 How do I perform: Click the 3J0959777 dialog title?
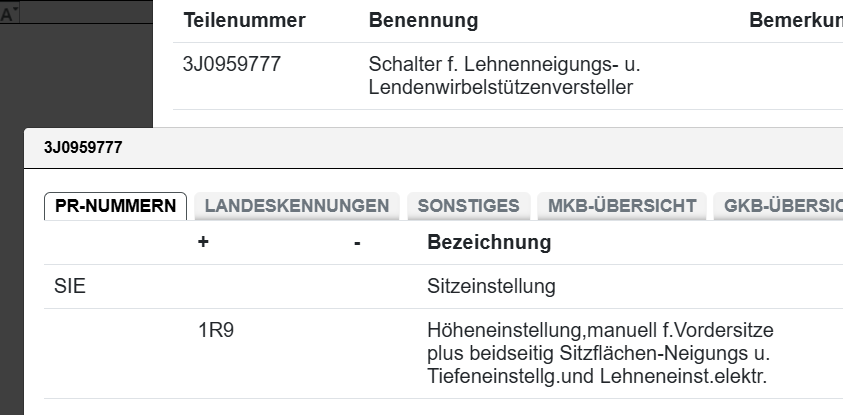pyautogui.click(x=83, y=147)
